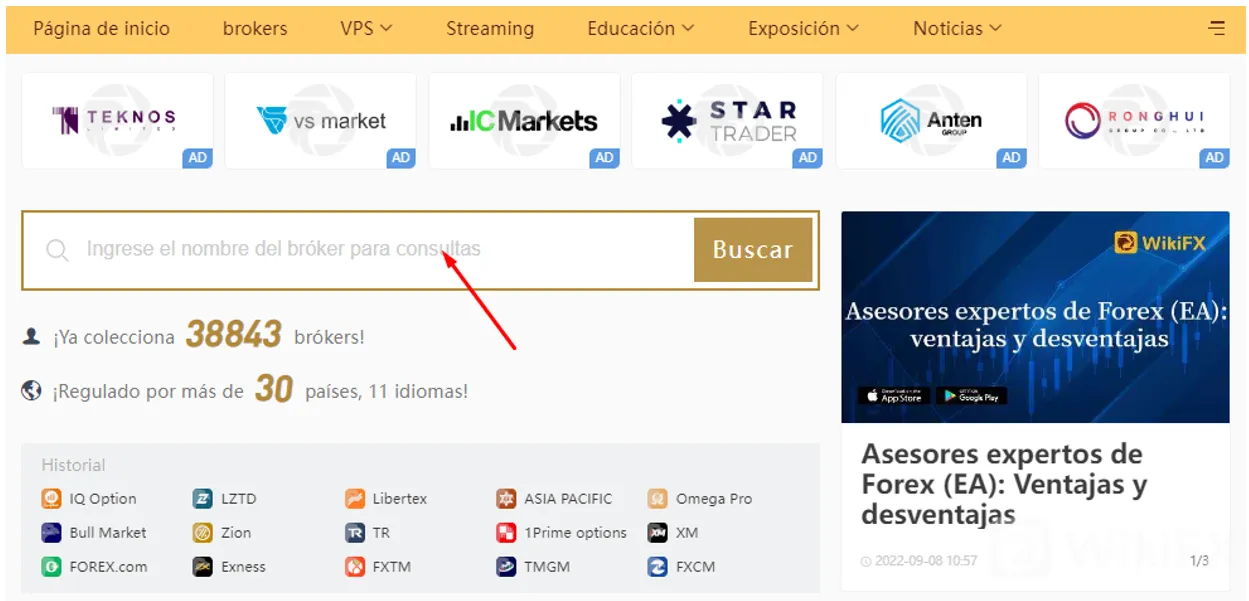Open the Libertex broker icon

point(355,498)
